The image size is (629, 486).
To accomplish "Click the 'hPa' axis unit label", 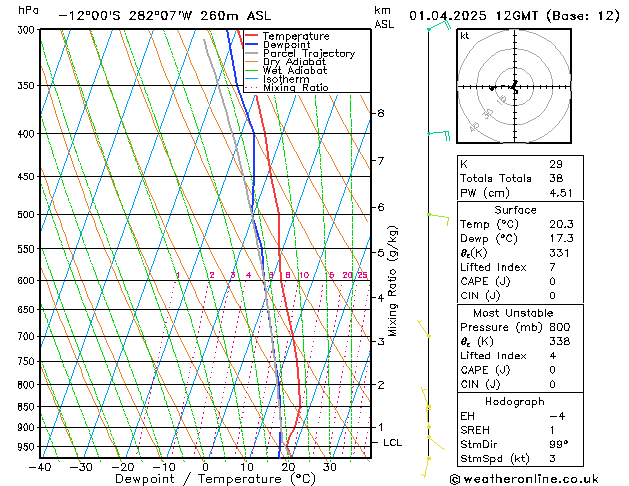I will (x=28, y=10).
